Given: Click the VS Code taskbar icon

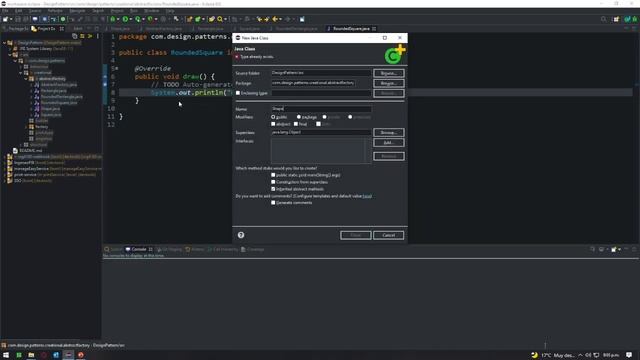Looking at the screenshot, I should (56, 355).
